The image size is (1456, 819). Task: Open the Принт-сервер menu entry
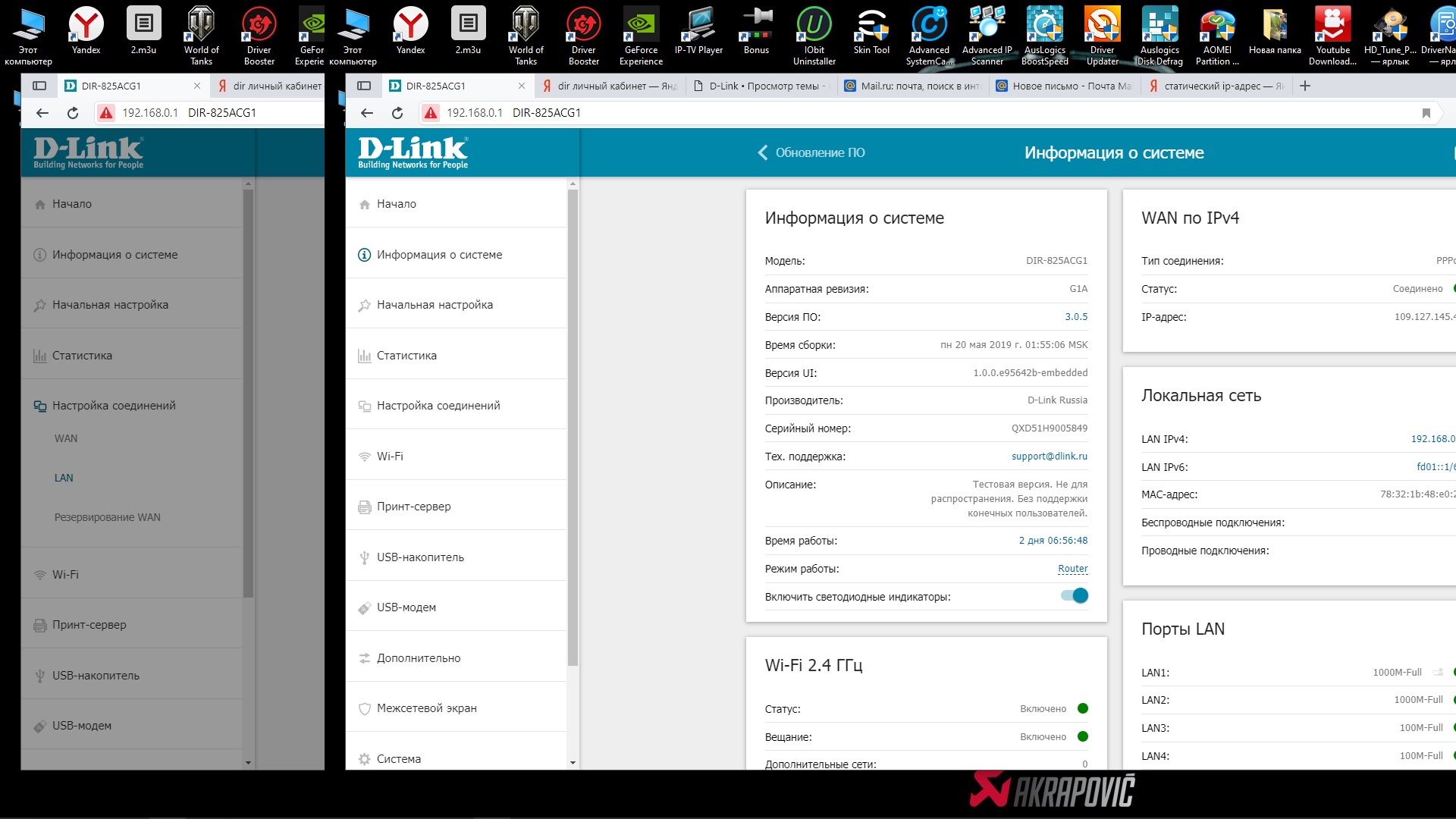[x=413, y=507]
